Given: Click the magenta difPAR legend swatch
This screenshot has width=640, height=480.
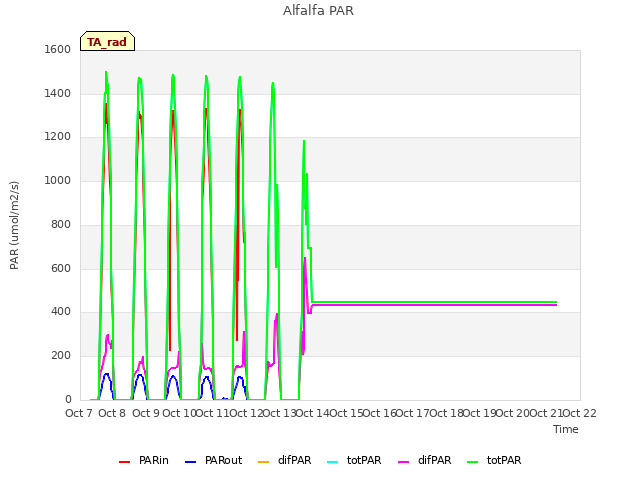Looking at the screenshot, I should coord(403,462).
